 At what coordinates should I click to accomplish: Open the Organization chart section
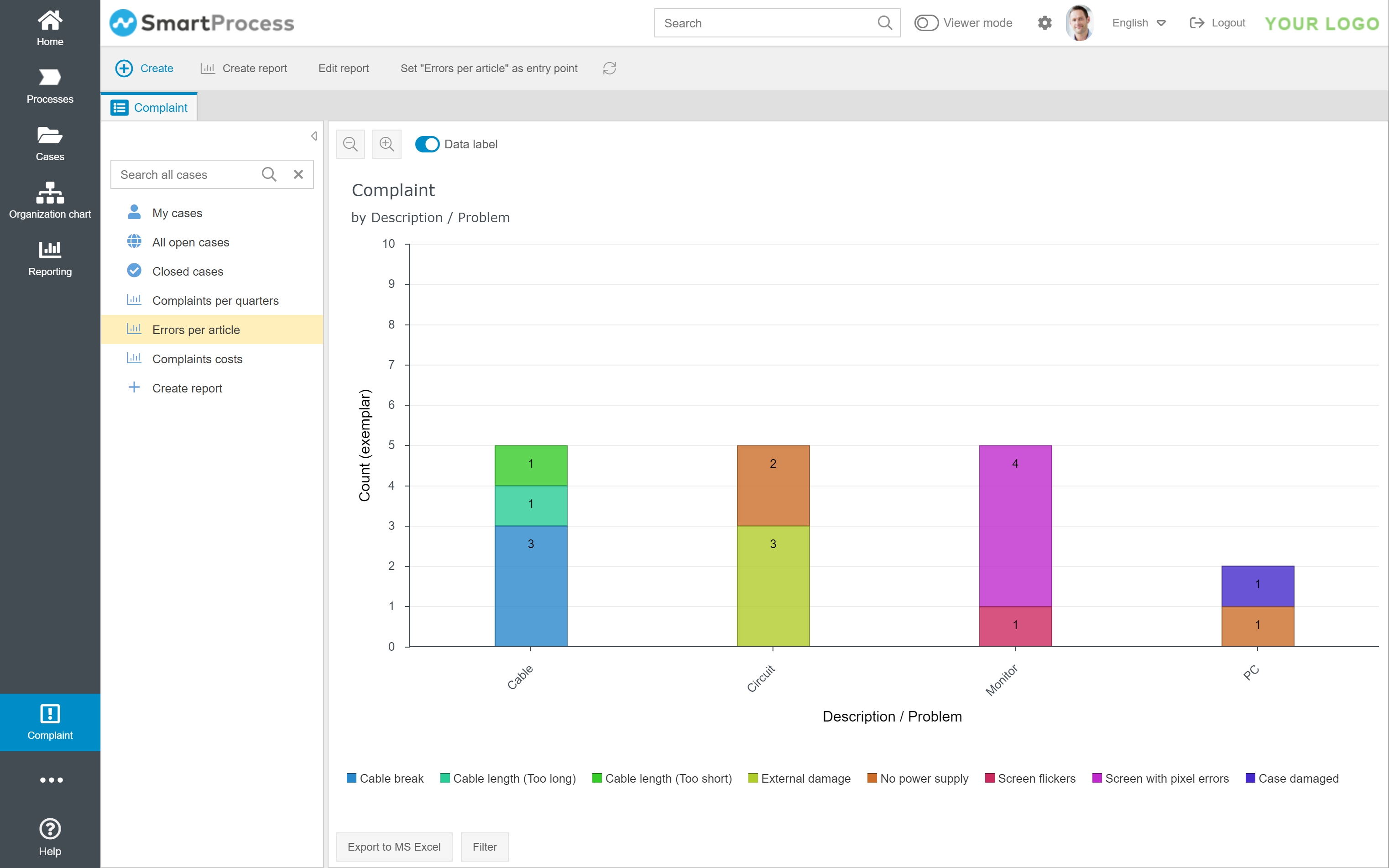coord(50,201)
